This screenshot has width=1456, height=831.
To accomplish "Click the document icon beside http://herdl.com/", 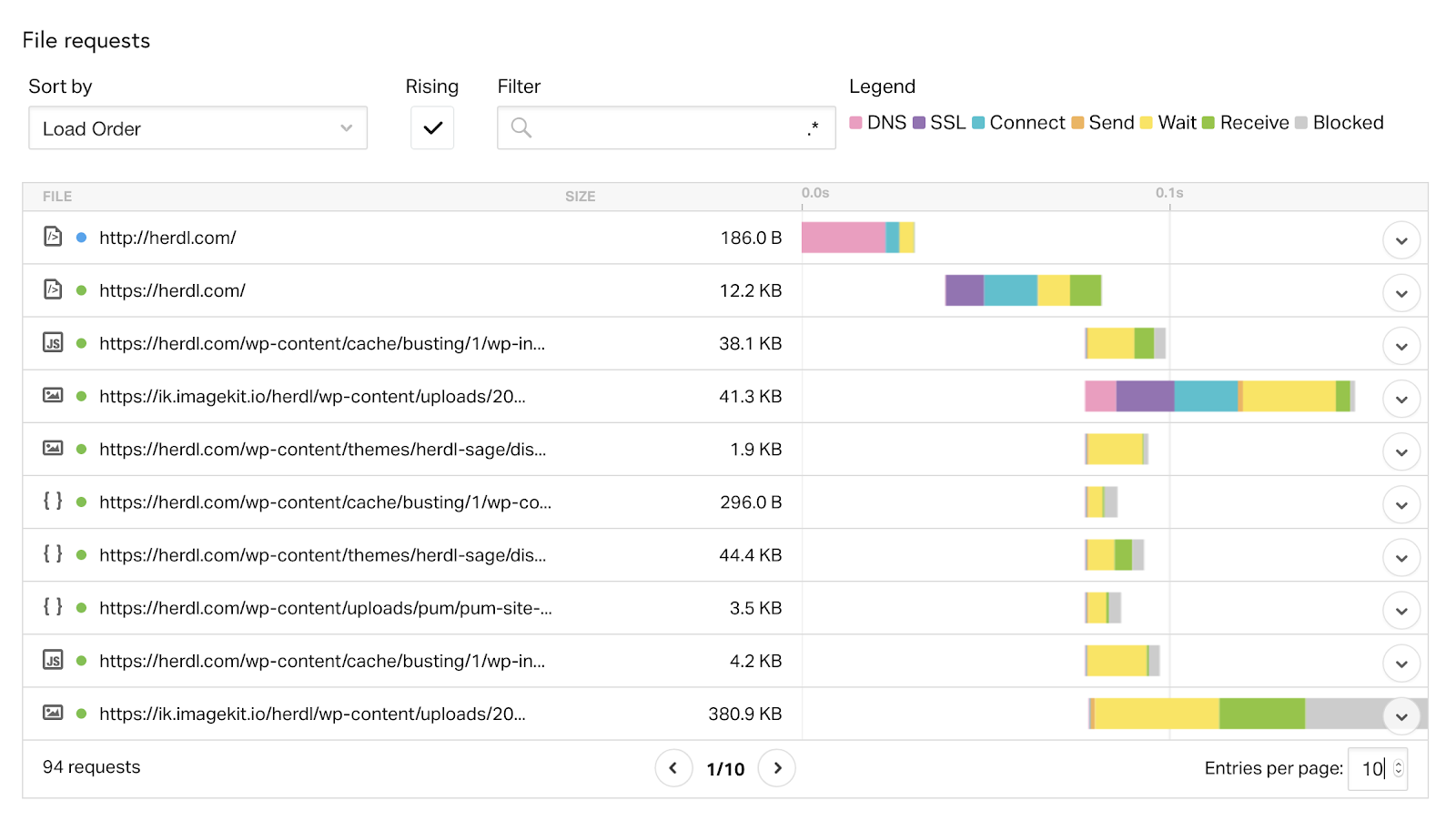I will pos(53,236).
